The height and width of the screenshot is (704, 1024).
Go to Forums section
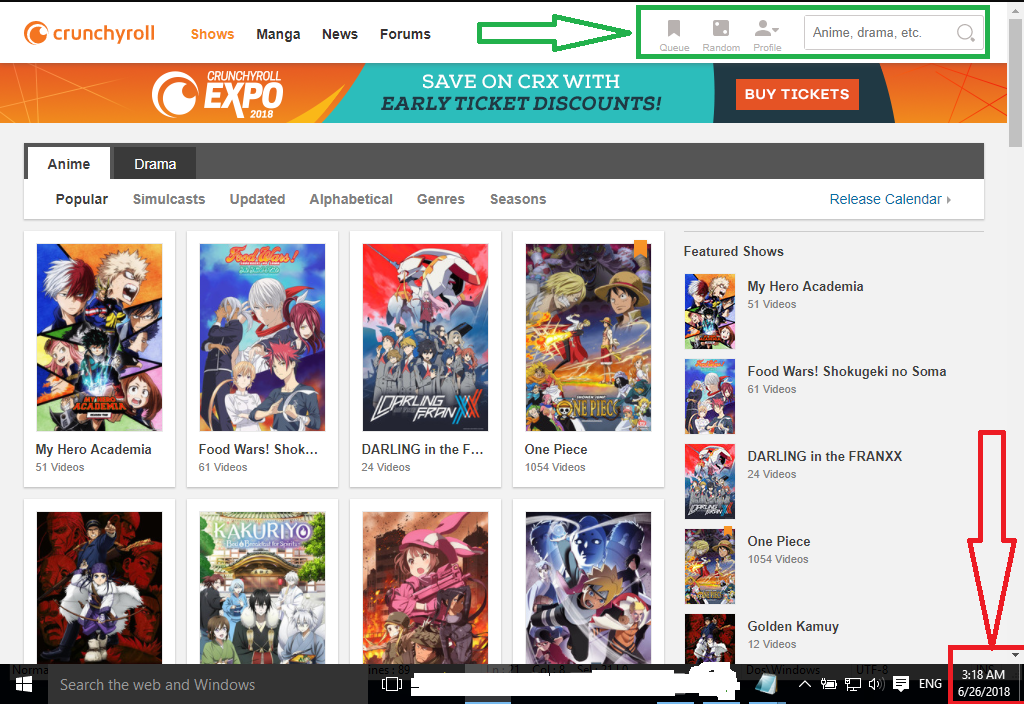405,34
